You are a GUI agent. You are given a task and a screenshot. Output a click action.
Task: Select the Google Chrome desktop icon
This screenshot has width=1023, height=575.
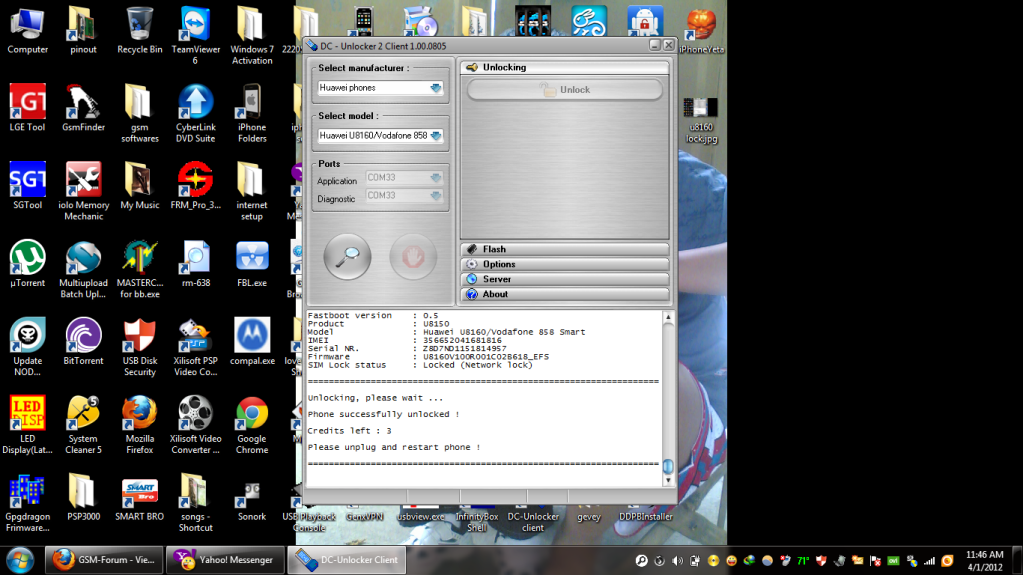click(x=252, y=424)
